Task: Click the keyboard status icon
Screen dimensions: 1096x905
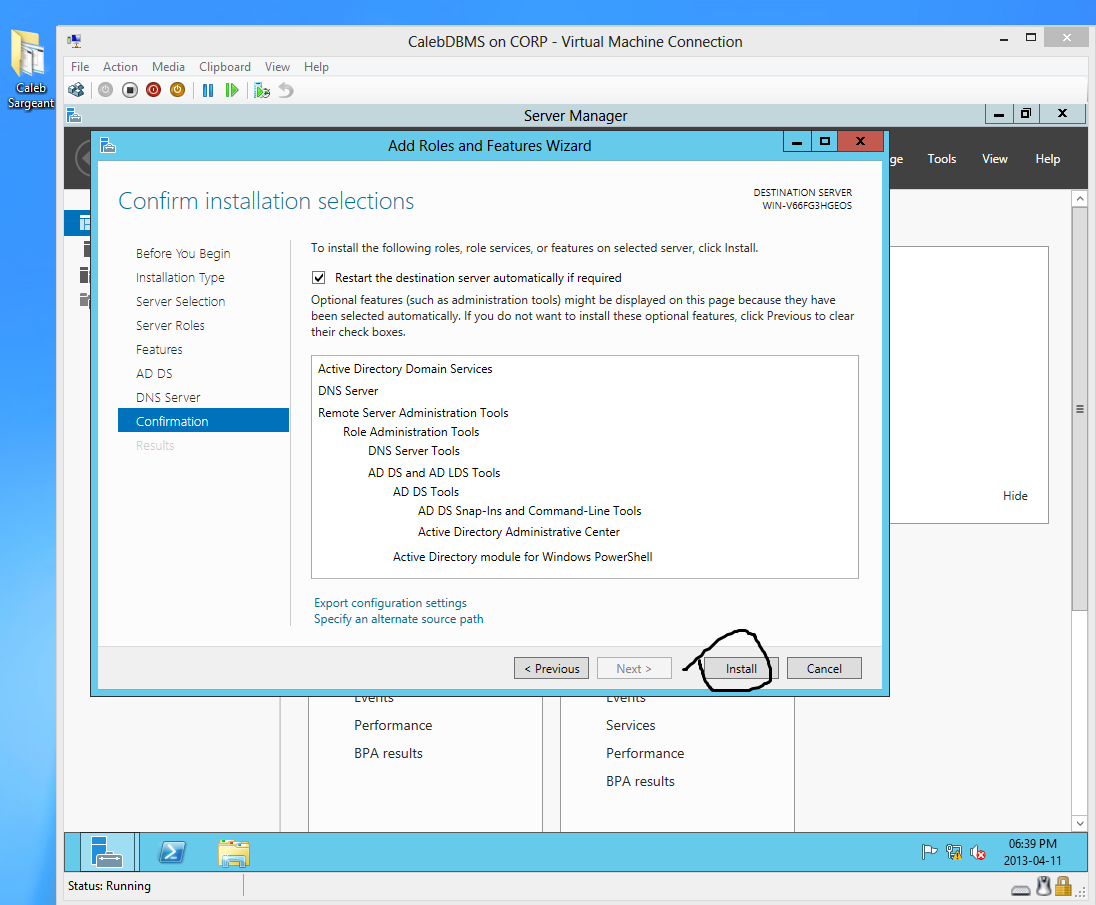Action: coord(1021,890)
